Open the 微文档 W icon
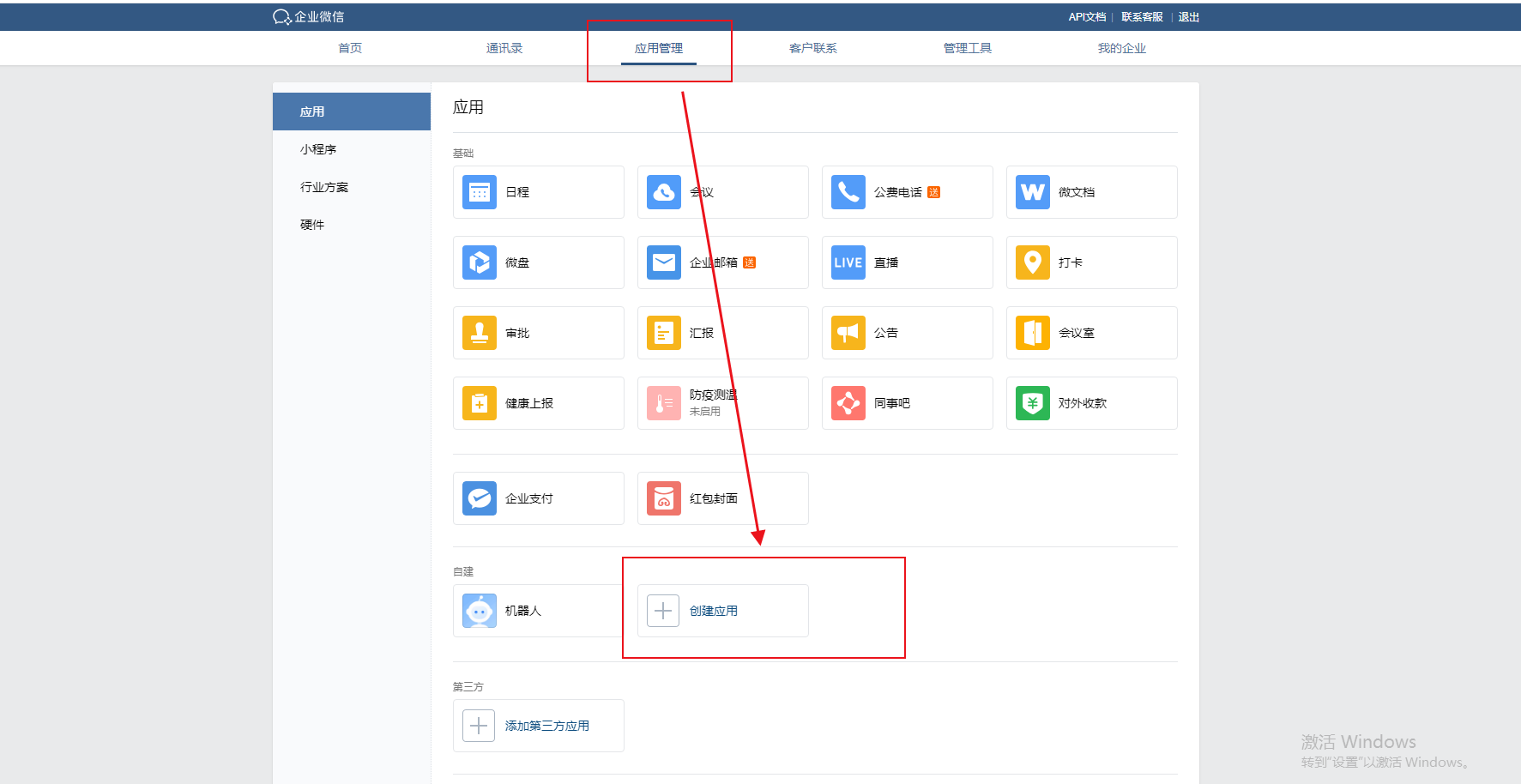Image resolution: width=1521 pixels, height=784 pixels. (x=1033, y=192)
